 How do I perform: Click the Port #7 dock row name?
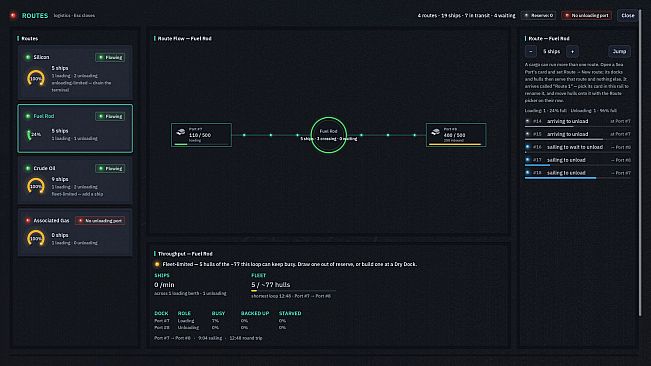[162, 321]
